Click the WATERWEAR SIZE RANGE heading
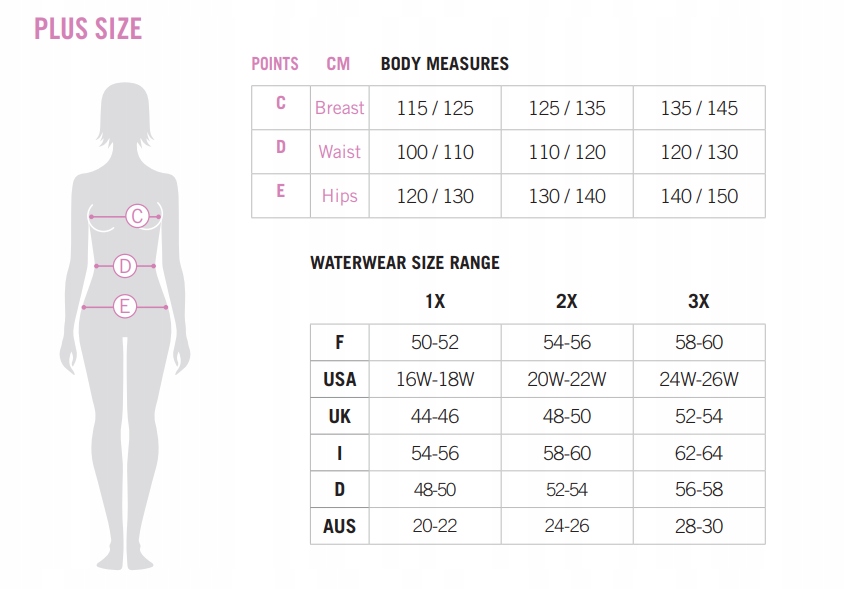845x589 pixels. click(405, 263)
